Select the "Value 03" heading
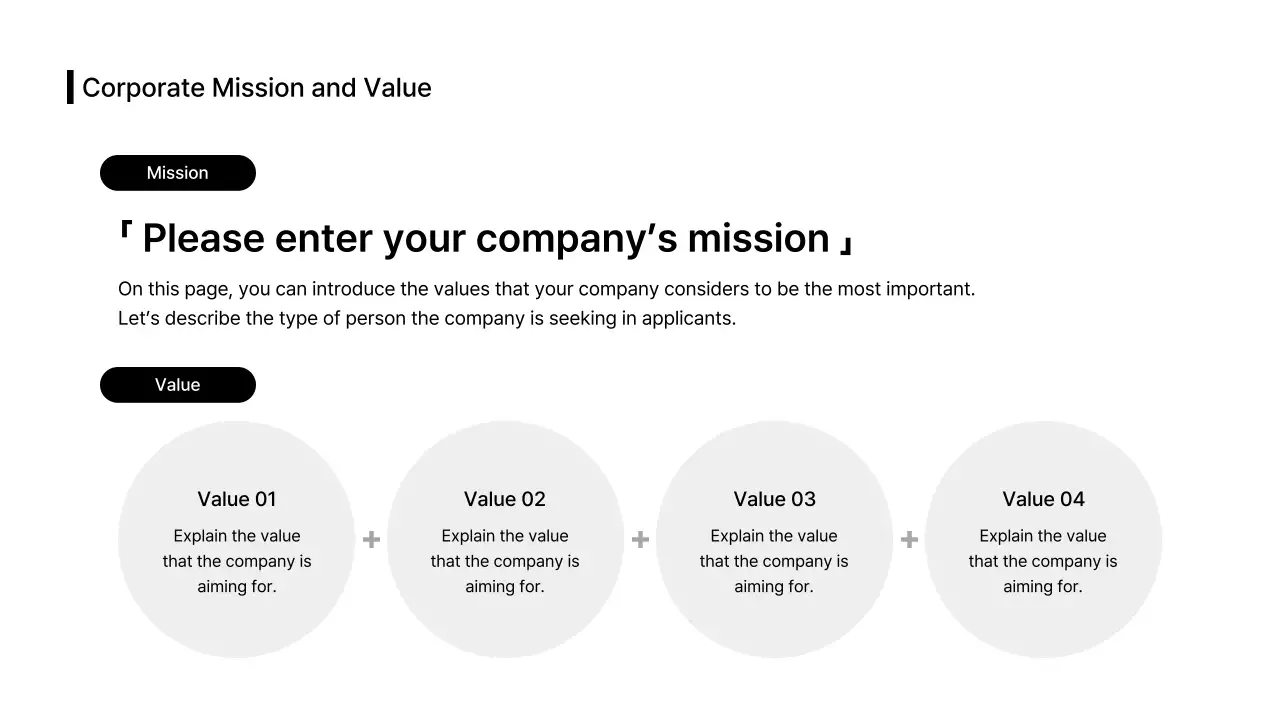Viewport: 1280px width, 720px height. click(775, 499)
